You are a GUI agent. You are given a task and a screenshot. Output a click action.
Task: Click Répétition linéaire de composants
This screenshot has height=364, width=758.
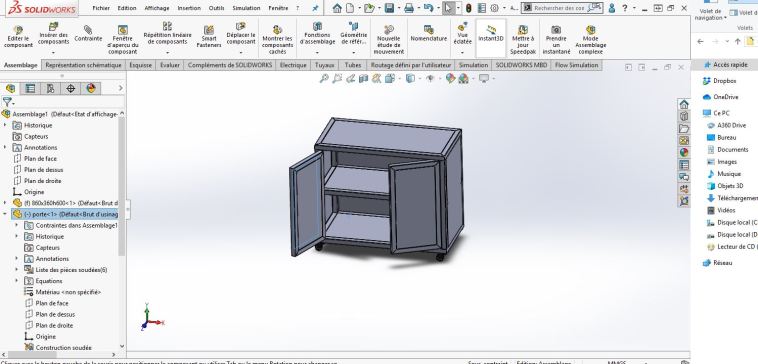167,34
